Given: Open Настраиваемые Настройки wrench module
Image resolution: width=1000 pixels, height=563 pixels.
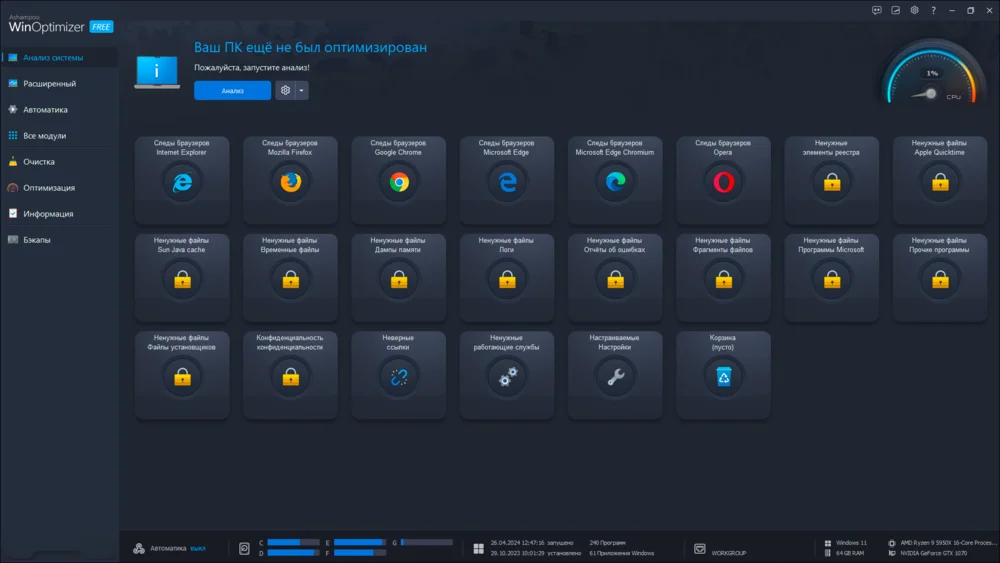Looking at the screenshot, I should [x=615, y=375].
